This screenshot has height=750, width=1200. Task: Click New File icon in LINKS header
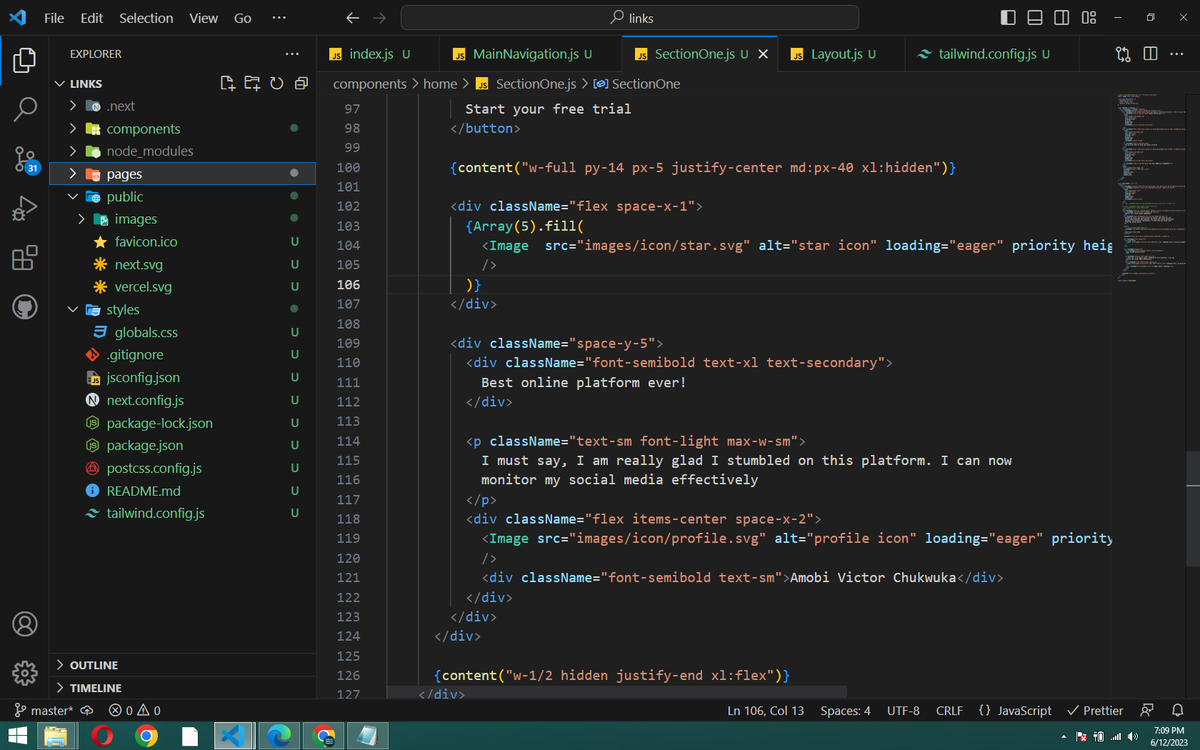click(227, 83)
